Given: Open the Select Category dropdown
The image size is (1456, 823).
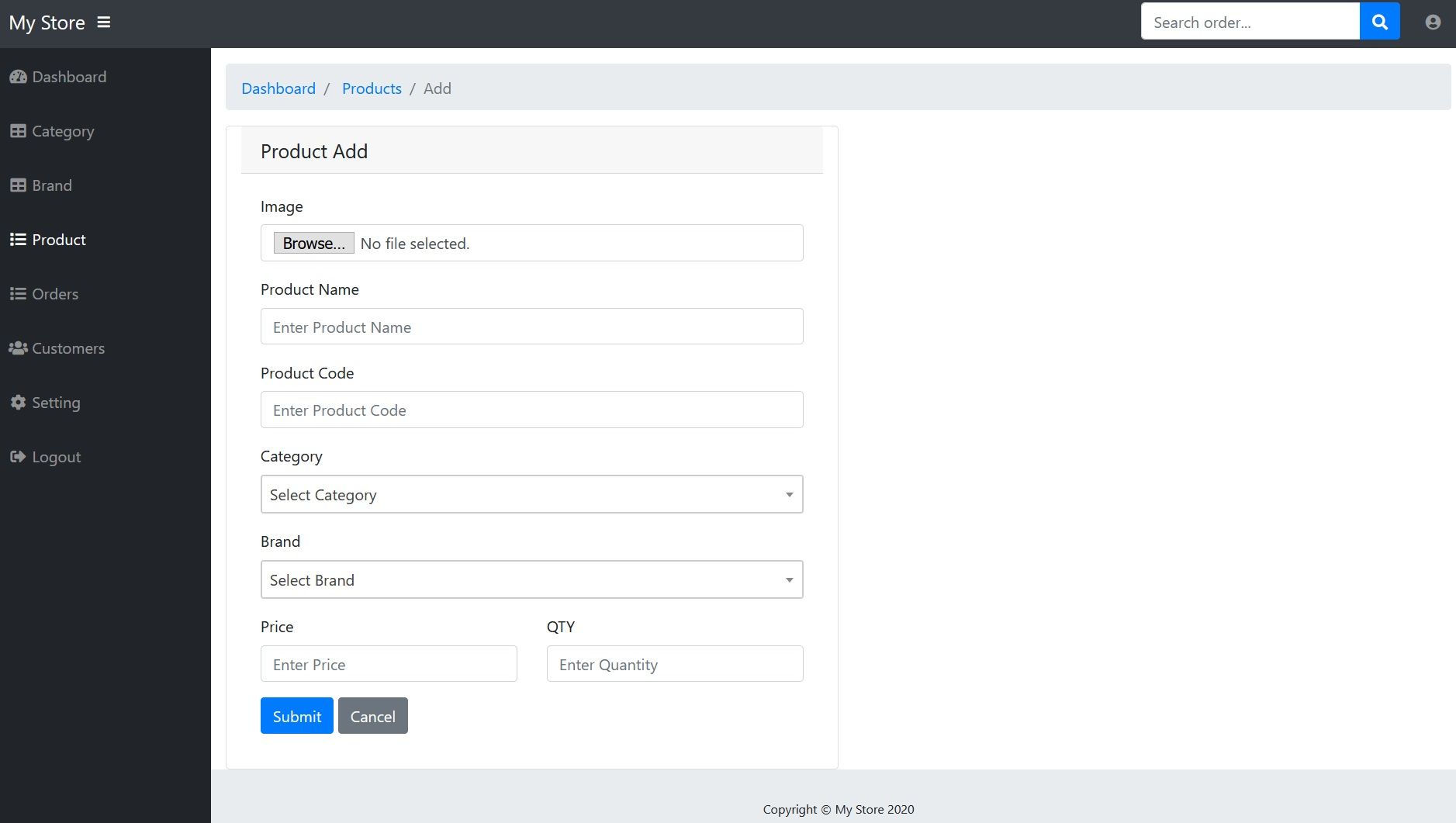Looking at the screenshot, I should click(x=532, y=494).
